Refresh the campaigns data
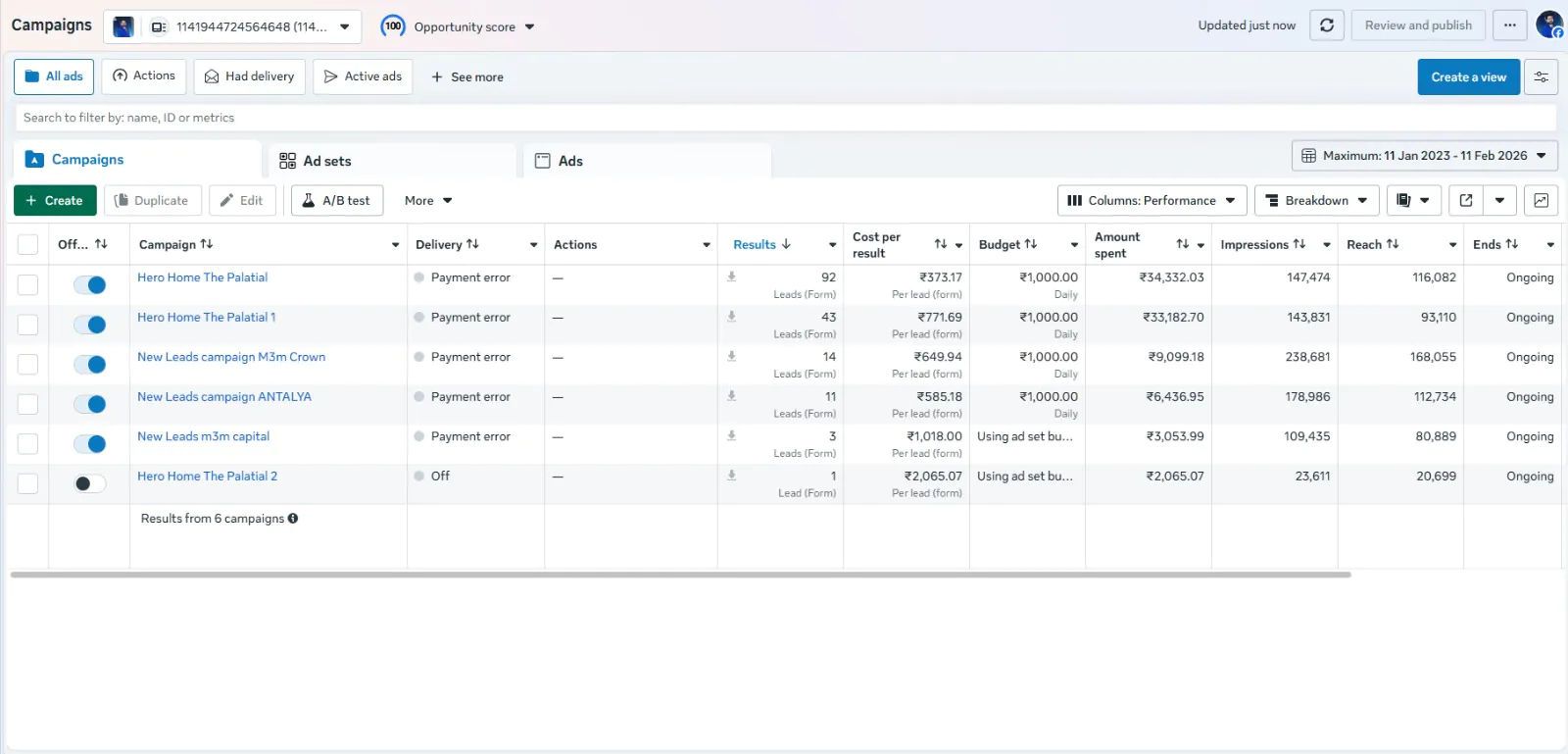The height and width of the screenshot is (754, 1568). (1327, 25)
